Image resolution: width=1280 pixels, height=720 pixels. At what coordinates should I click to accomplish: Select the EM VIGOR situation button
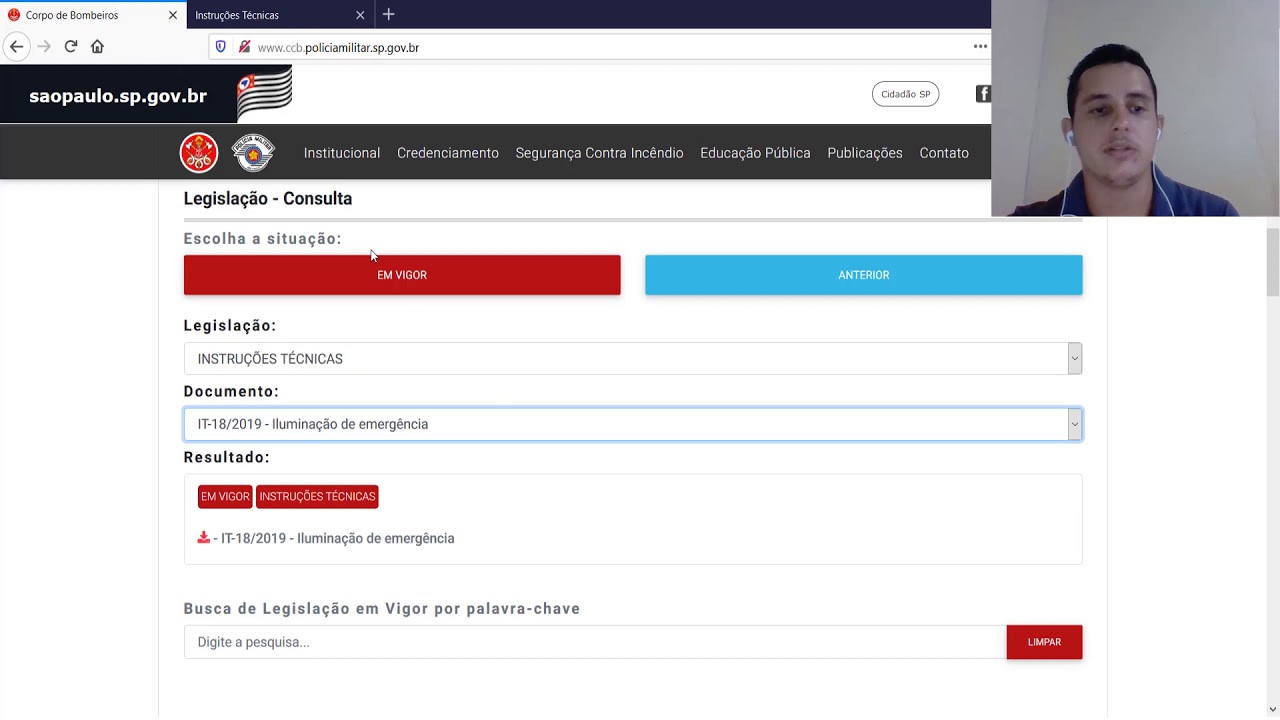tap(402, 275)
